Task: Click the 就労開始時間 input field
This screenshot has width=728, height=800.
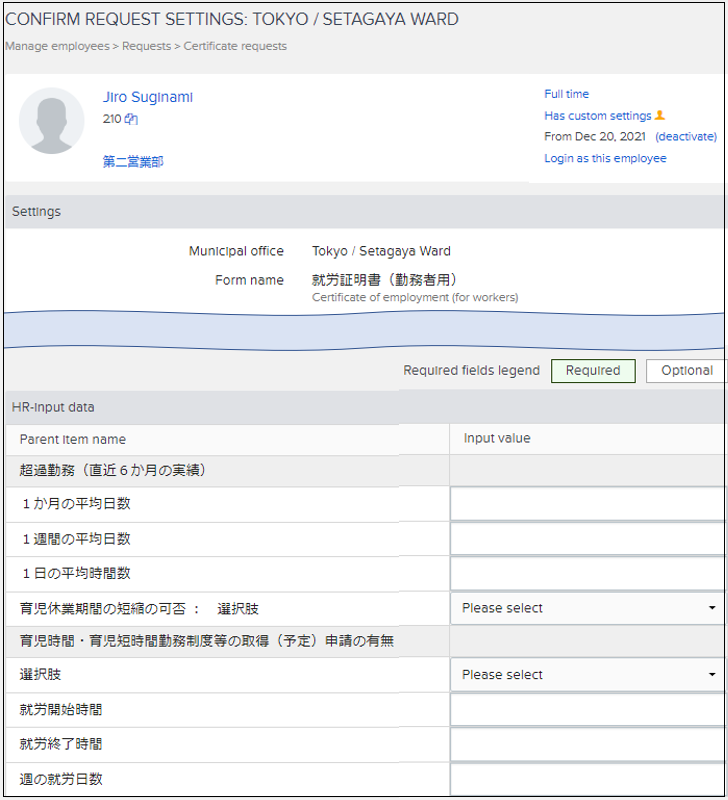Action: [588, 710]
